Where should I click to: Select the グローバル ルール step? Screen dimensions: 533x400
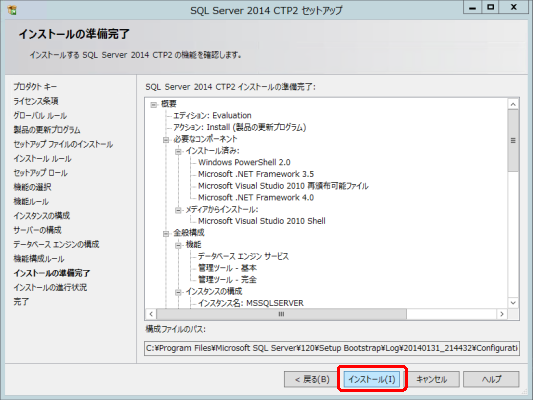(40, 116)
